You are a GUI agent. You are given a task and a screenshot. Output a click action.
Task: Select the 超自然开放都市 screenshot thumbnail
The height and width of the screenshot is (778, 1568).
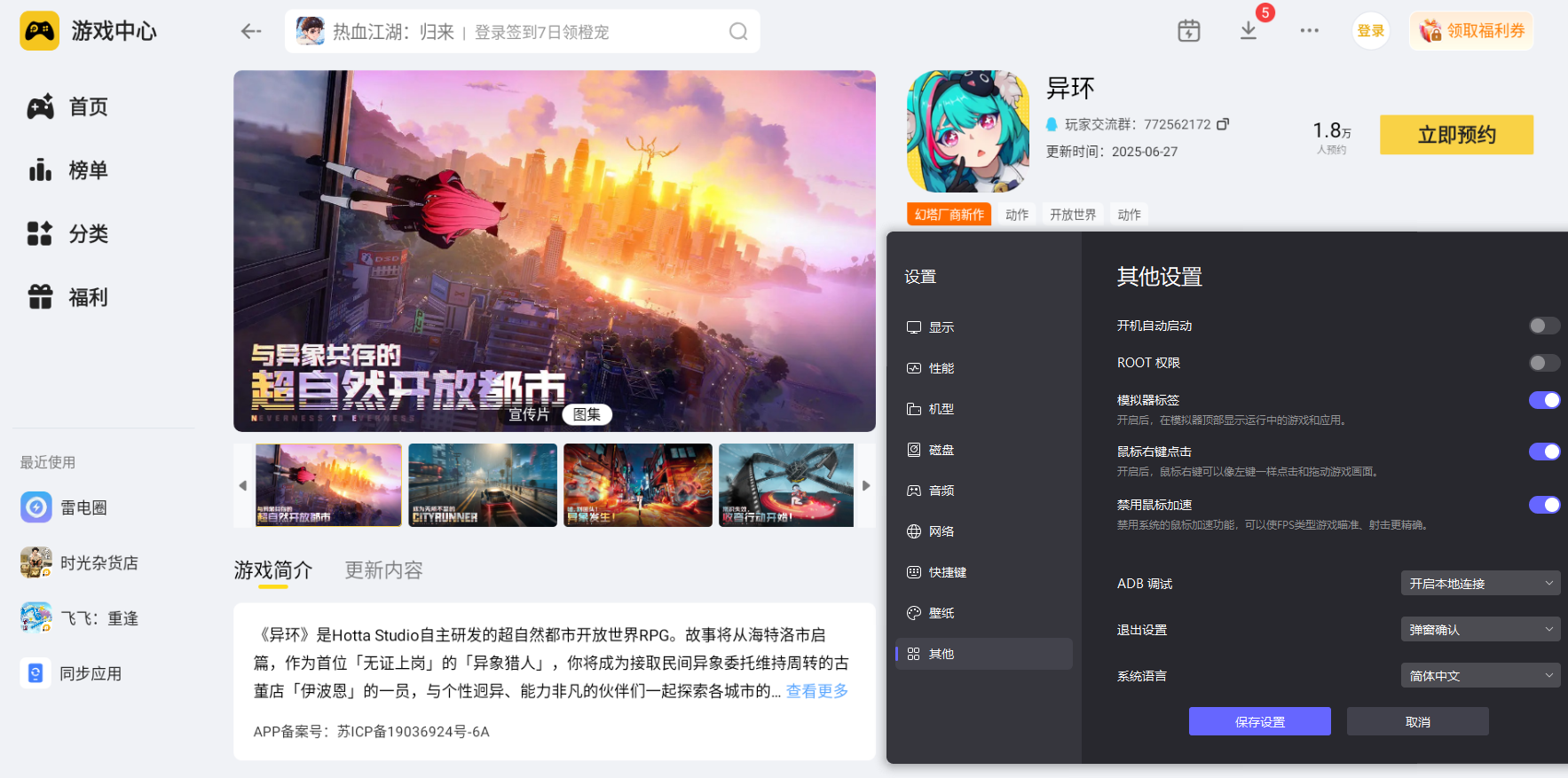tap(328, 485)
